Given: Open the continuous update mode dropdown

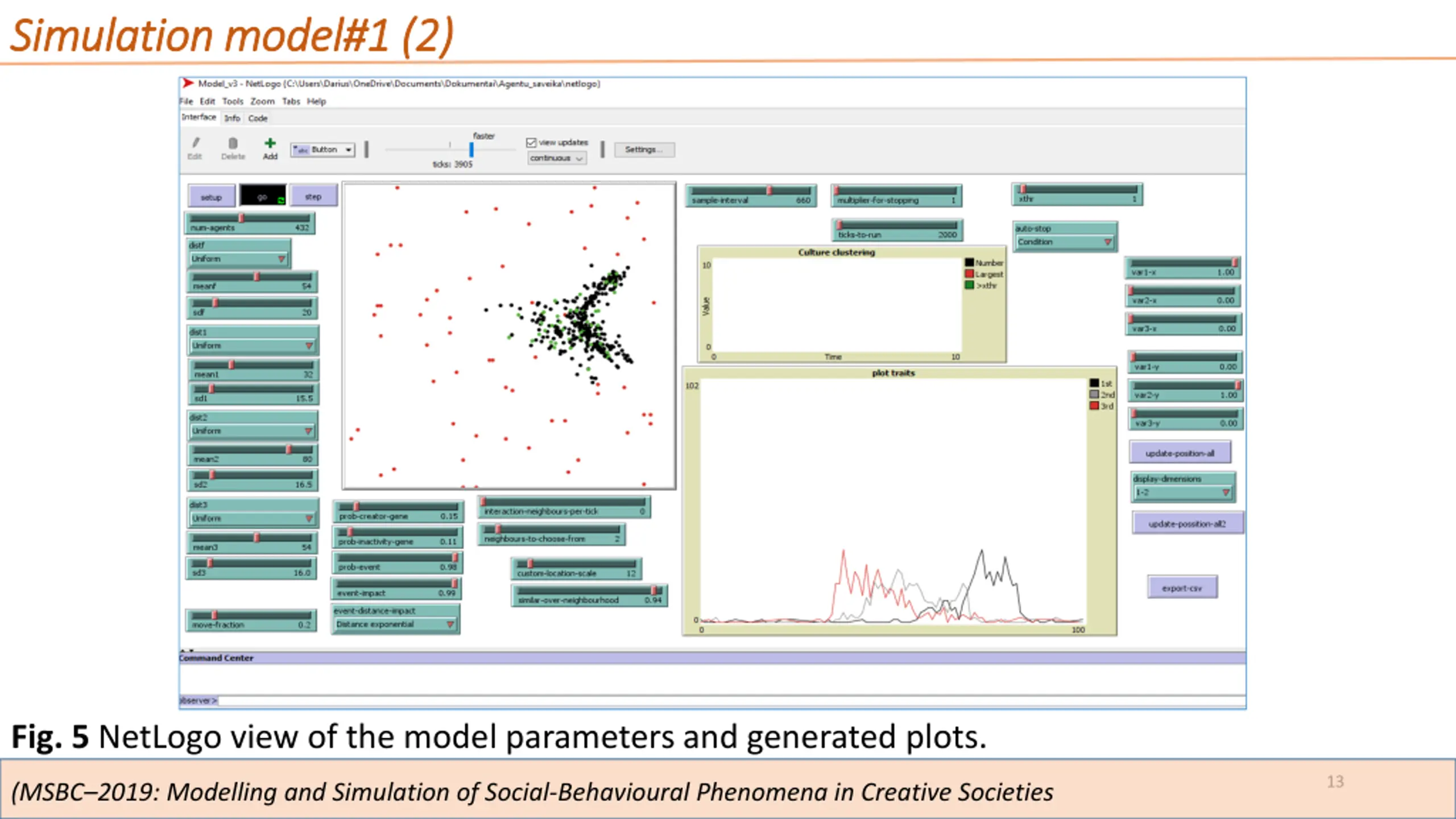Looking at the screenshot, I should coord(556,158).
